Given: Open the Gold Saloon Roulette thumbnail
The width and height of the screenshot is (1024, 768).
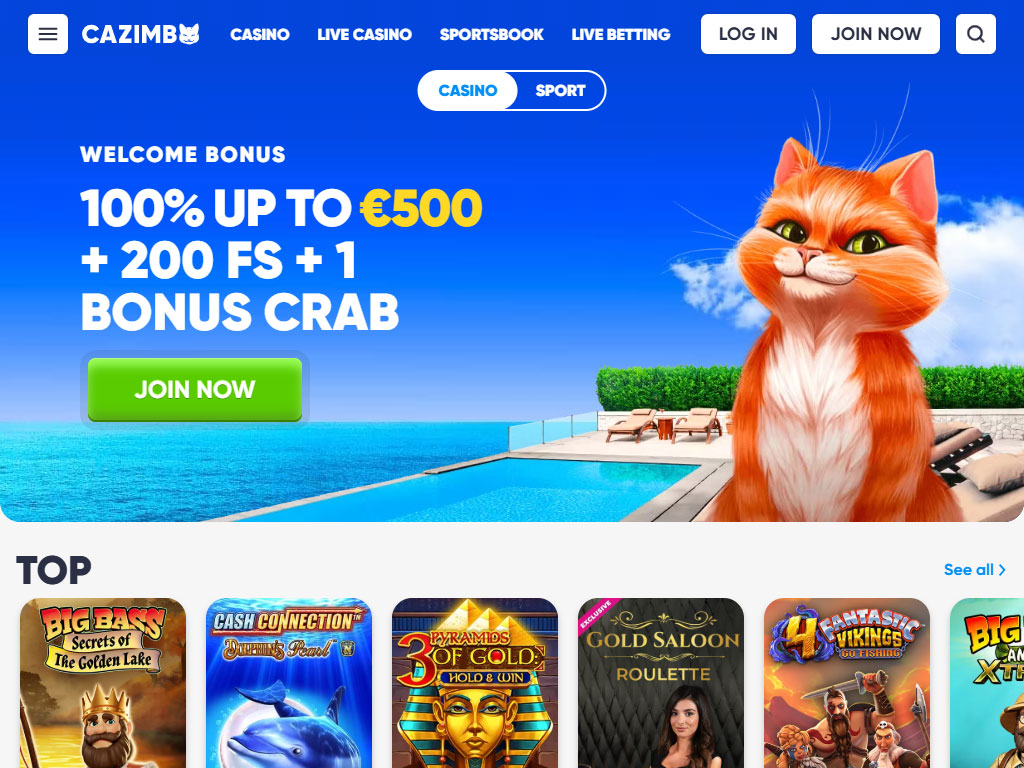Looking at the screenshot, I should tap(661, 682).
